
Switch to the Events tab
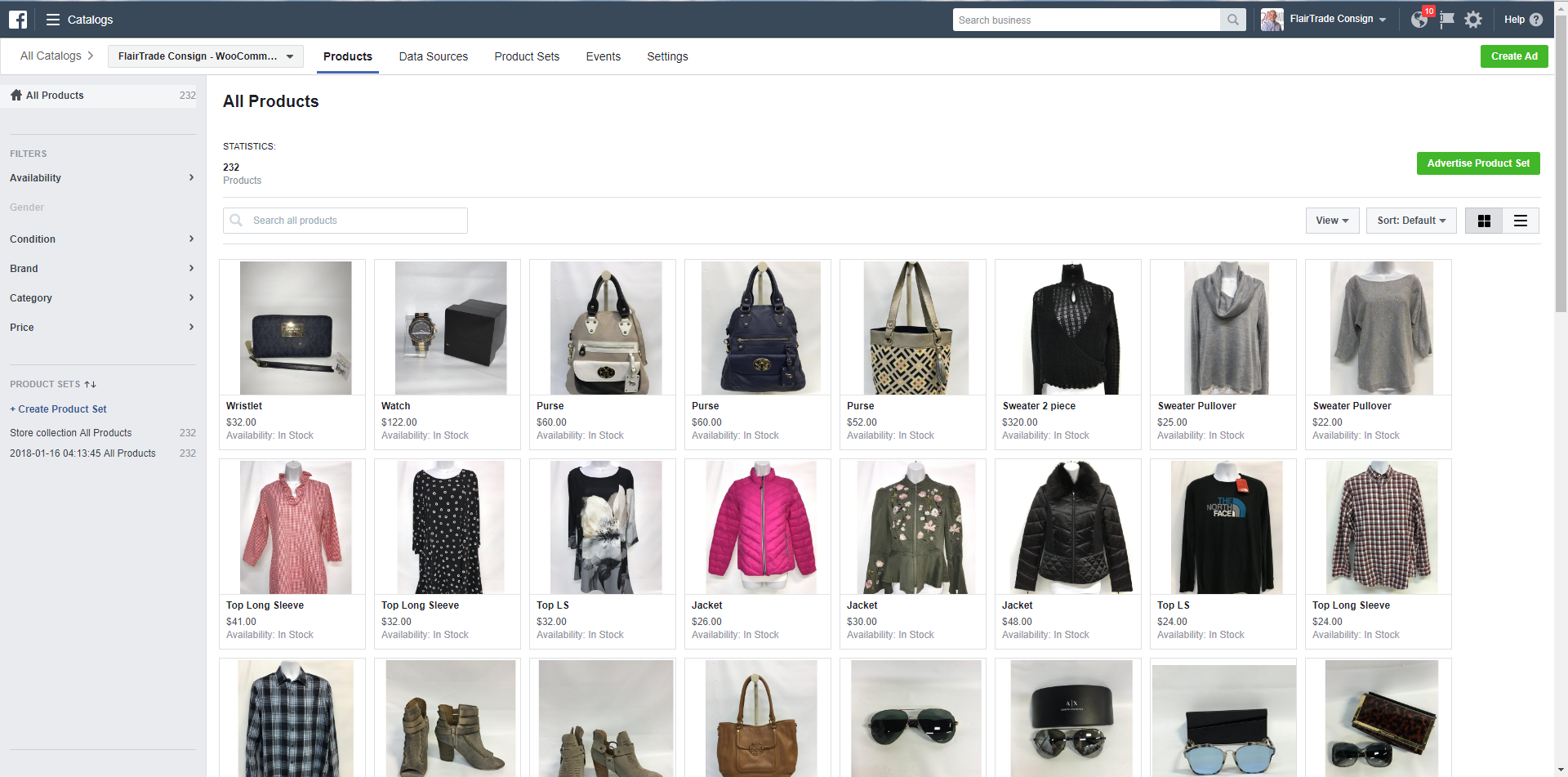(604, 56)
